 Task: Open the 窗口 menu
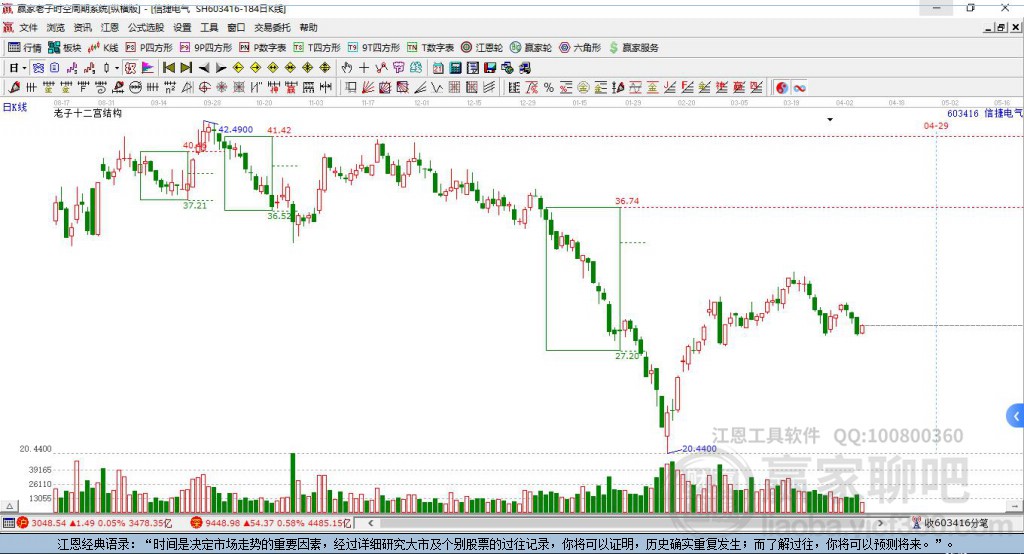(x=236, y=27)
